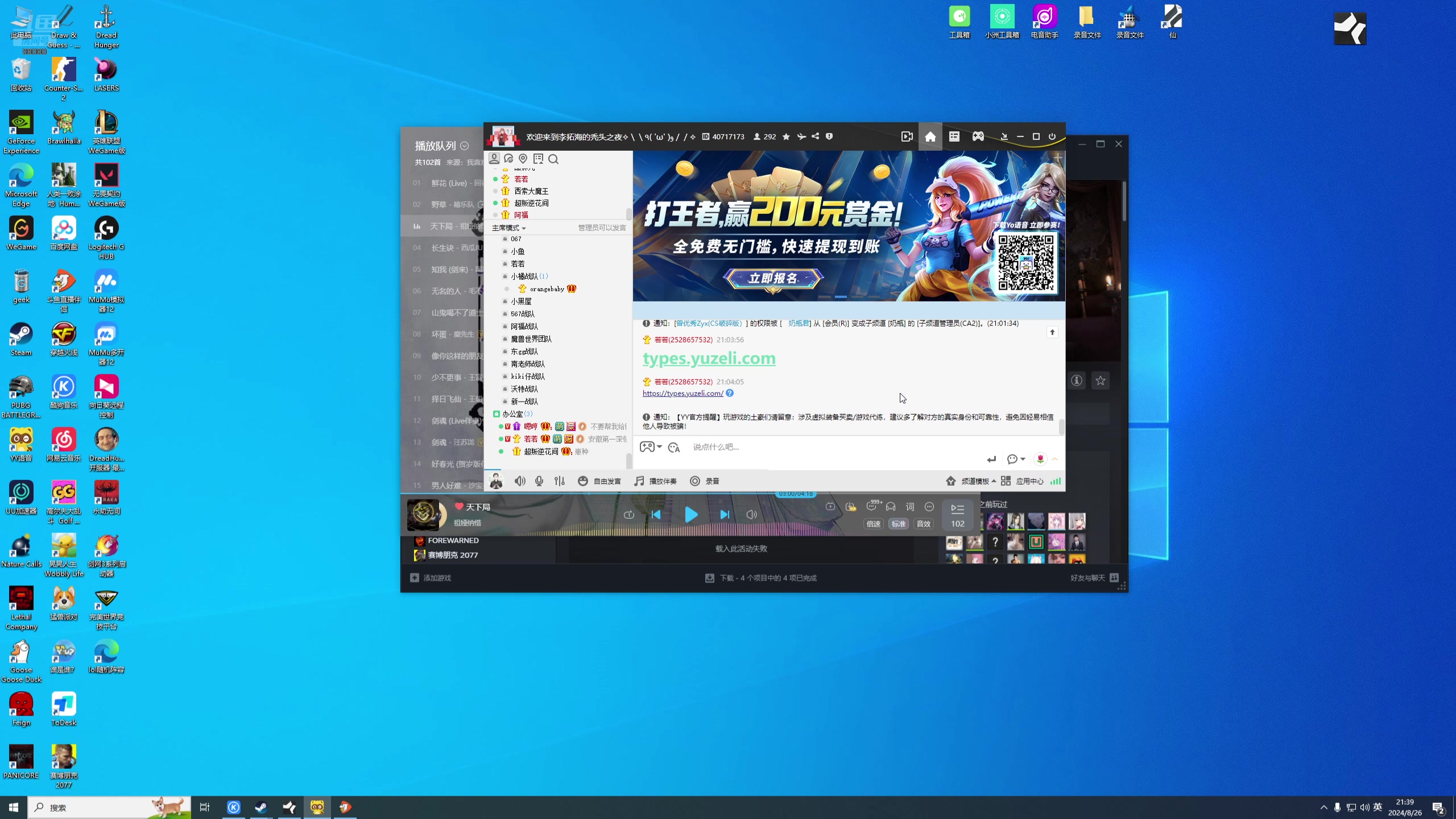1456x819 pixels.
Task: Open the types.yuzeli.com large link
Action: 709,358
